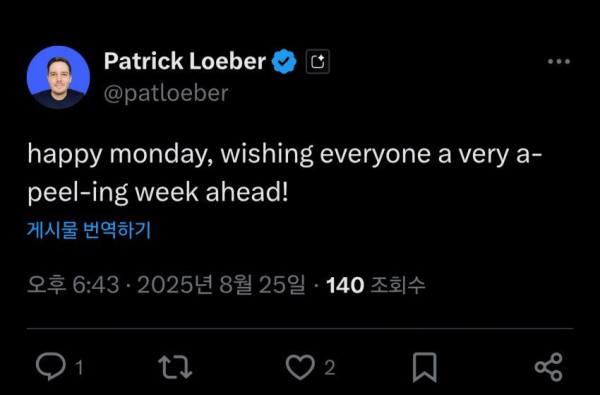Translate post via 게시물 번역하기
The width and height of the screenshot is (600, 395).
tap(89, 230)
